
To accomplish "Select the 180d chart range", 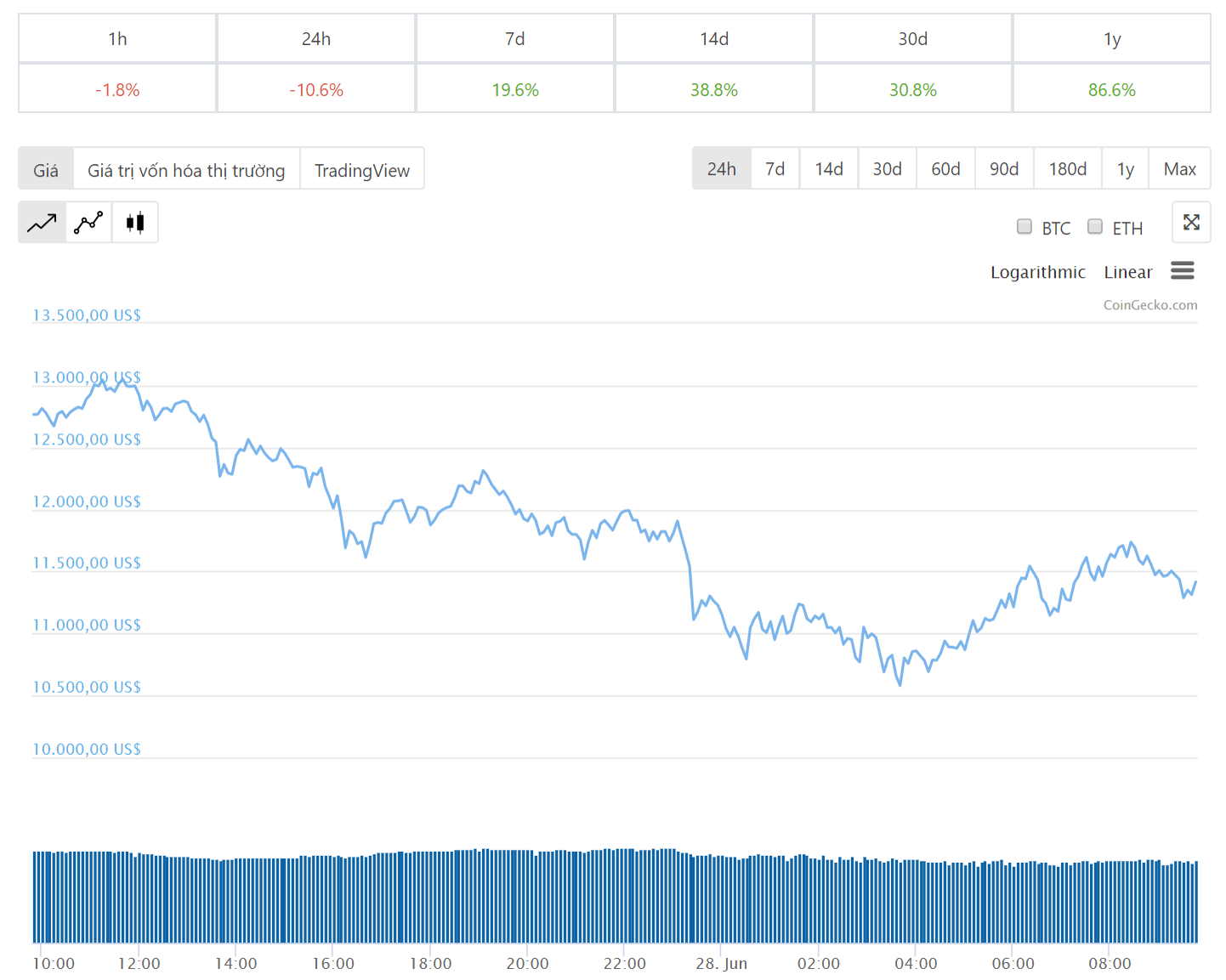I will 1068,168.
